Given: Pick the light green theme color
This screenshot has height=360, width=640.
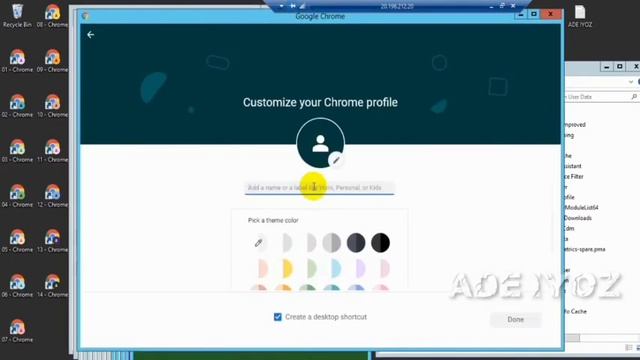Looking at the screenshot, I should pos(307,268).
